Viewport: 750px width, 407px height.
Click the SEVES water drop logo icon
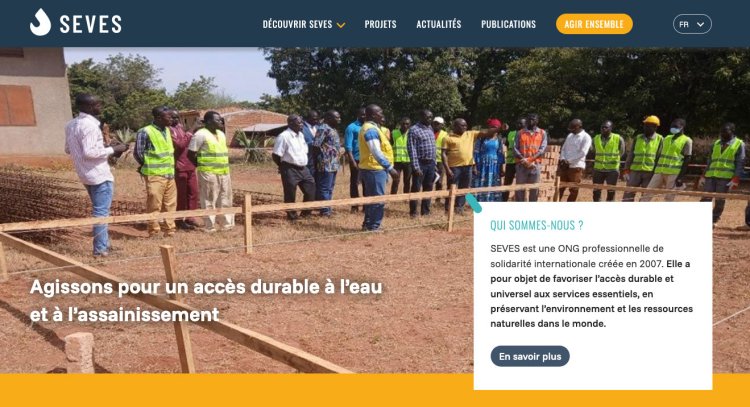pyautogui.click(x=40, y=22)
